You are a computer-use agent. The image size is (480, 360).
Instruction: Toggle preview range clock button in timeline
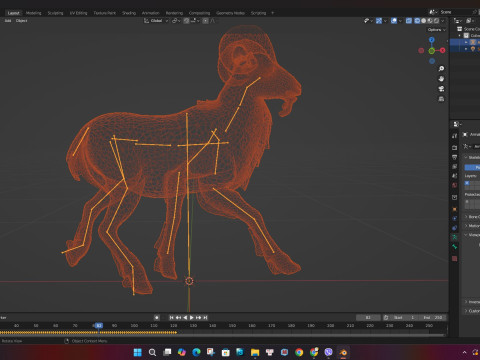[x=386, y=317]
